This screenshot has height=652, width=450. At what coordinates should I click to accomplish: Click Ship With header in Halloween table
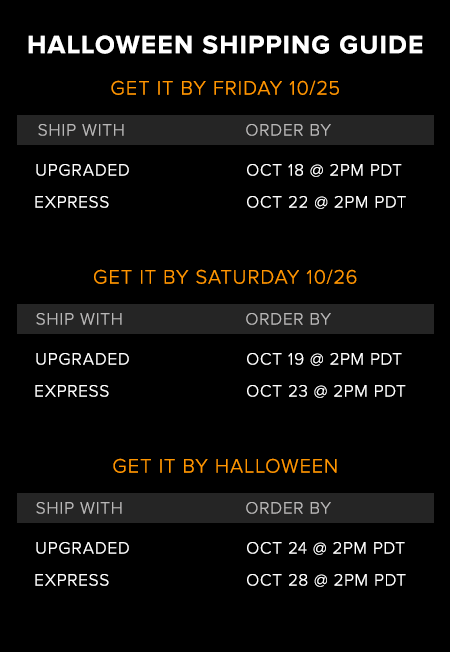tap(79, 508)
